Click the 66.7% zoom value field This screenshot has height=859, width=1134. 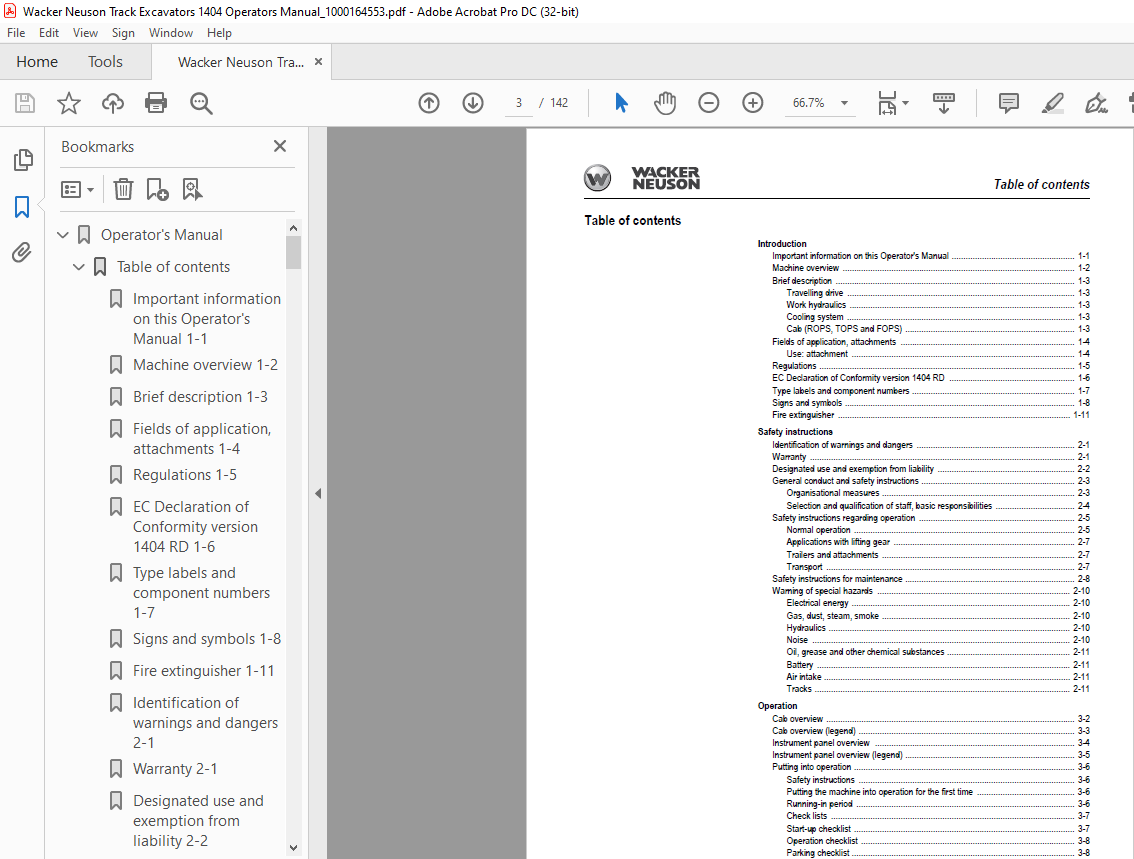pos(809,103)
